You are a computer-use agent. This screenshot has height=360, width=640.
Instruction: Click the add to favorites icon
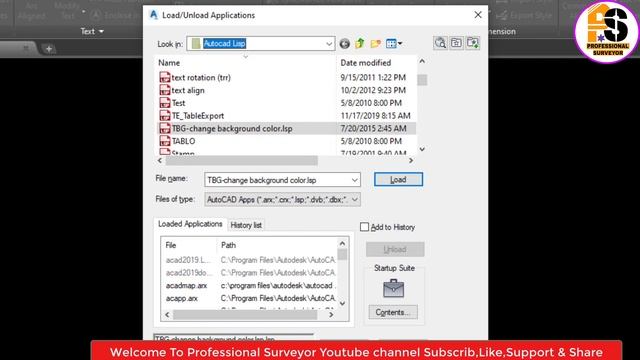pyautogui.click(x=473, y=43)
